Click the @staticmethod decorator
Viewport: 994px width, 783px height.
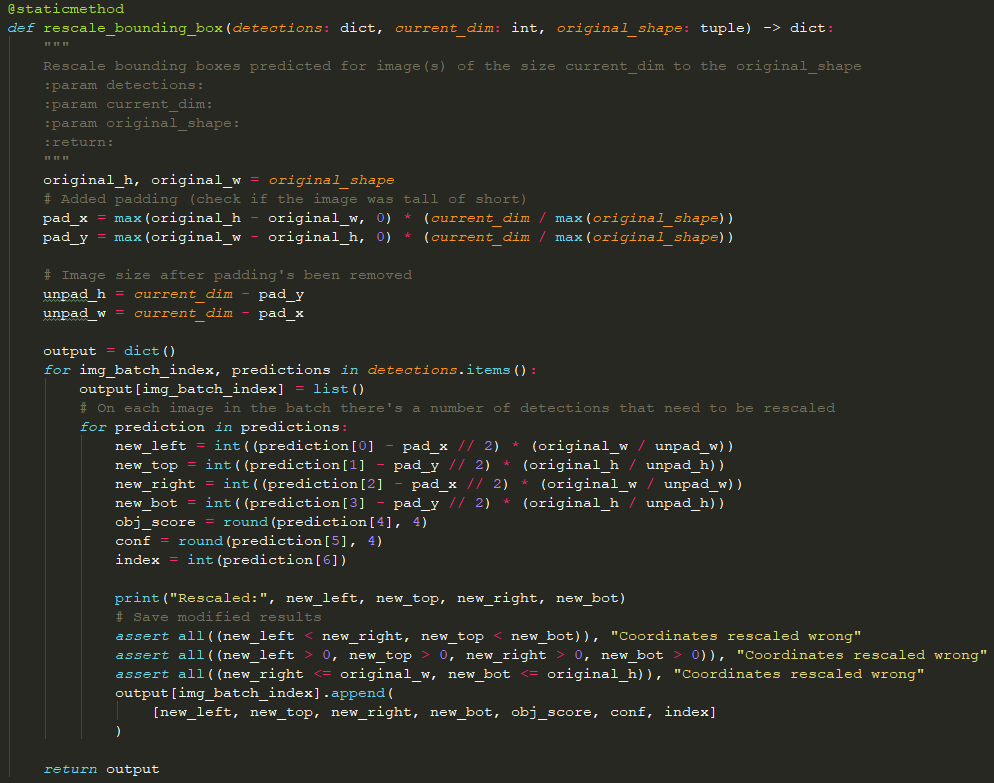[x=66, y=9]
